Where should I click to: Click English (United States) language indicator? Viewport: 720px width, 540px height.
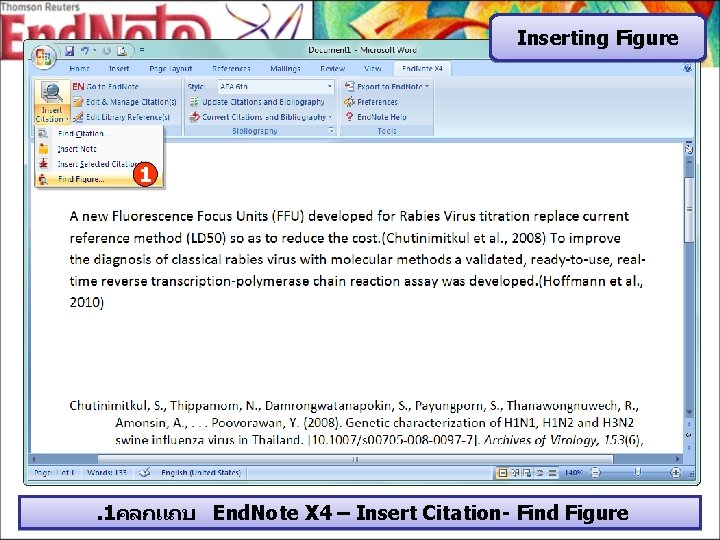tap(201, 472)
